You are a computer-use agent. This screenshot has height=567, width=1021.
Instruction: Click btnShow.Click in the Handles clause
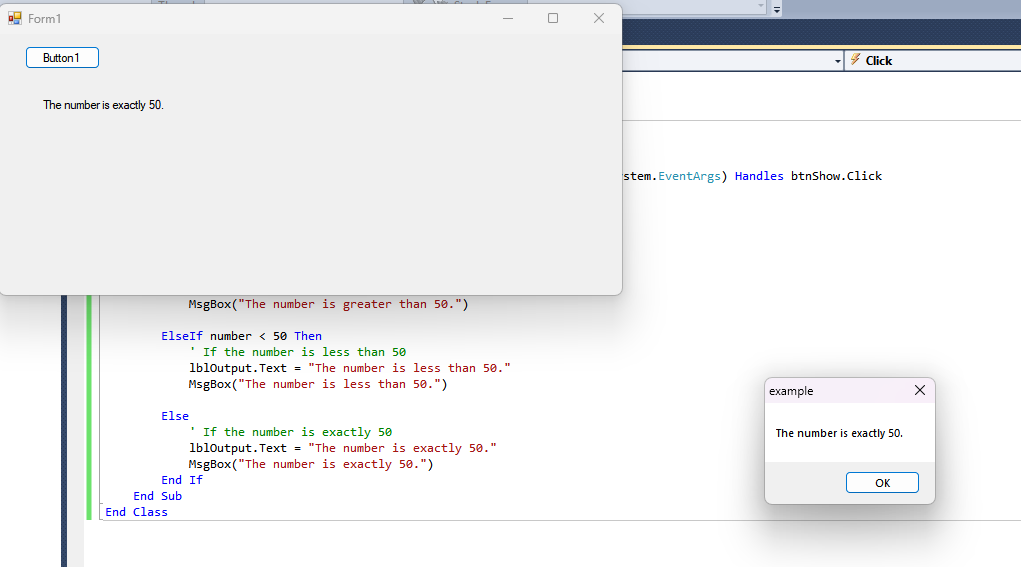pos(836,176)
